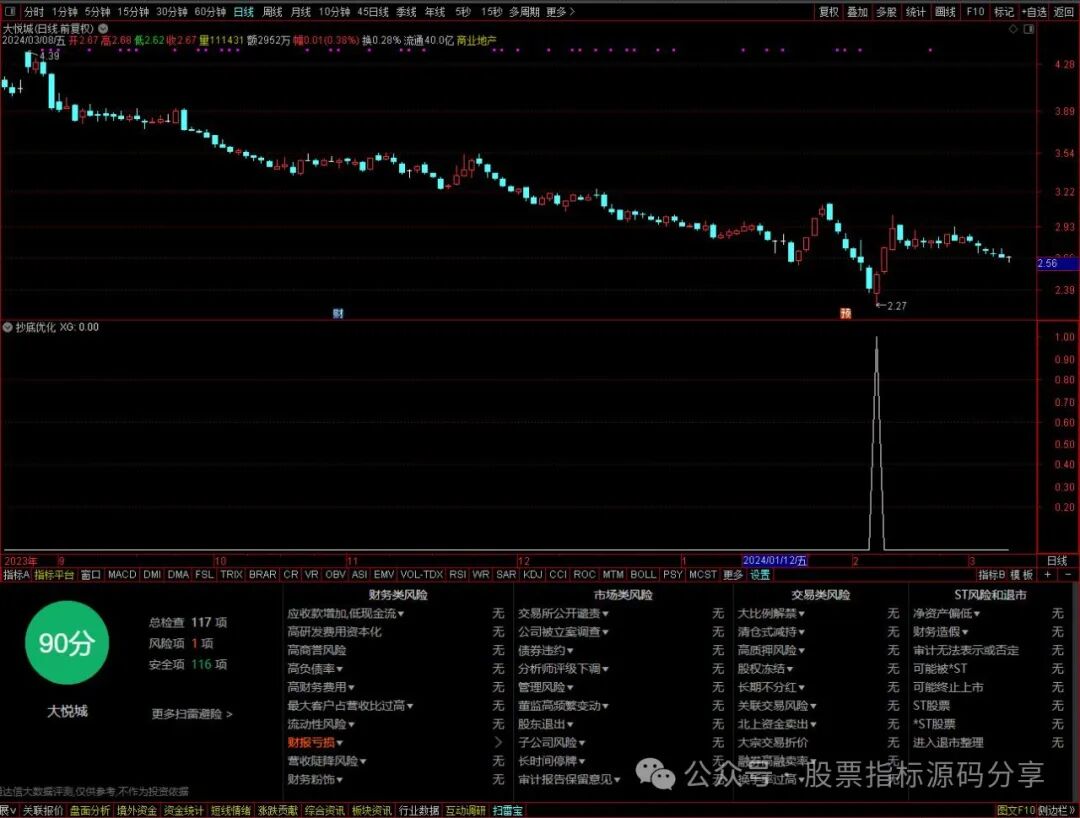The height and width of the screenshot is (818, 1080).
Task: Switch to 指标B panel
Action: [x=991, y=574]
